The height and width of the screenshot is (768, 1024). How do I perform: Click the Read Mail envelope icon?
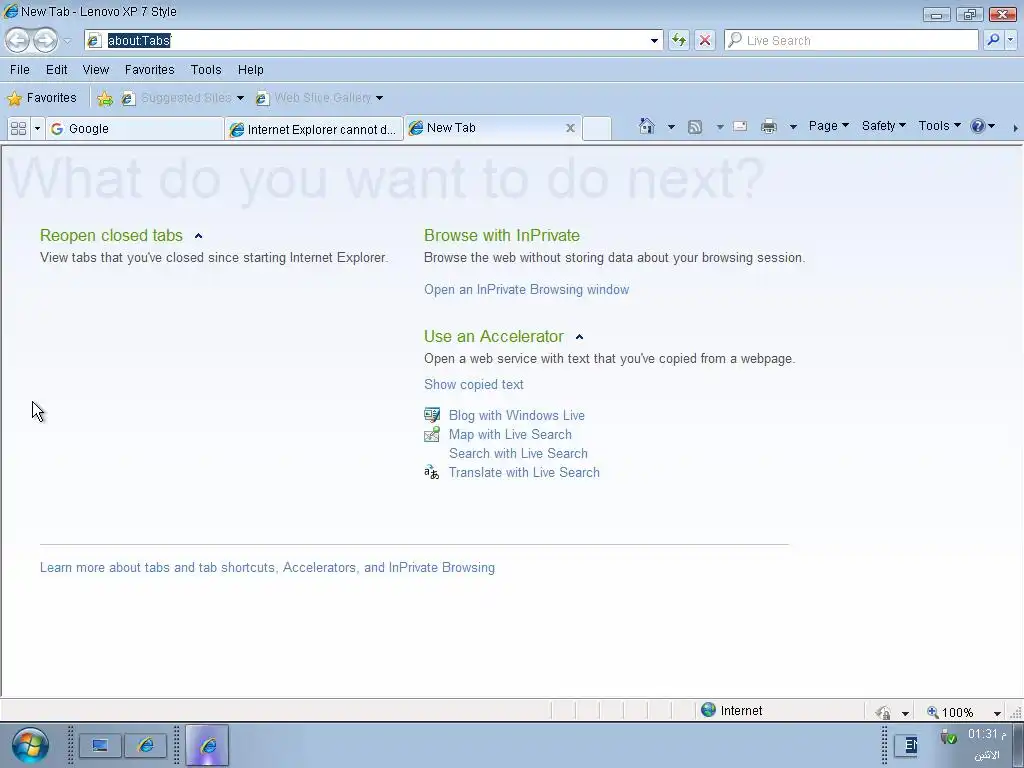point(740,127)
